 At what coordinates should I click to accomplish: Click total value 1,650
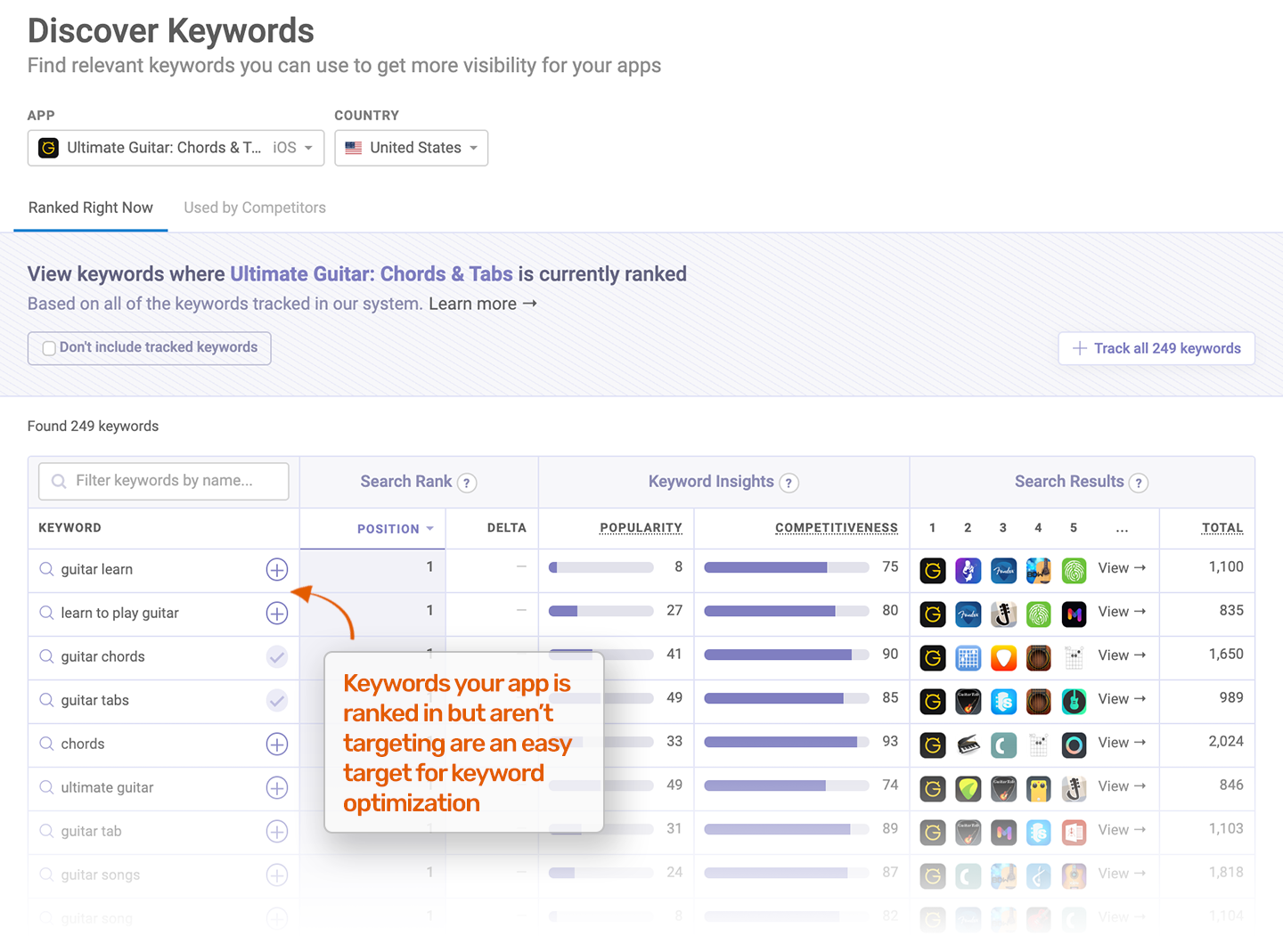pos(1226,655)
